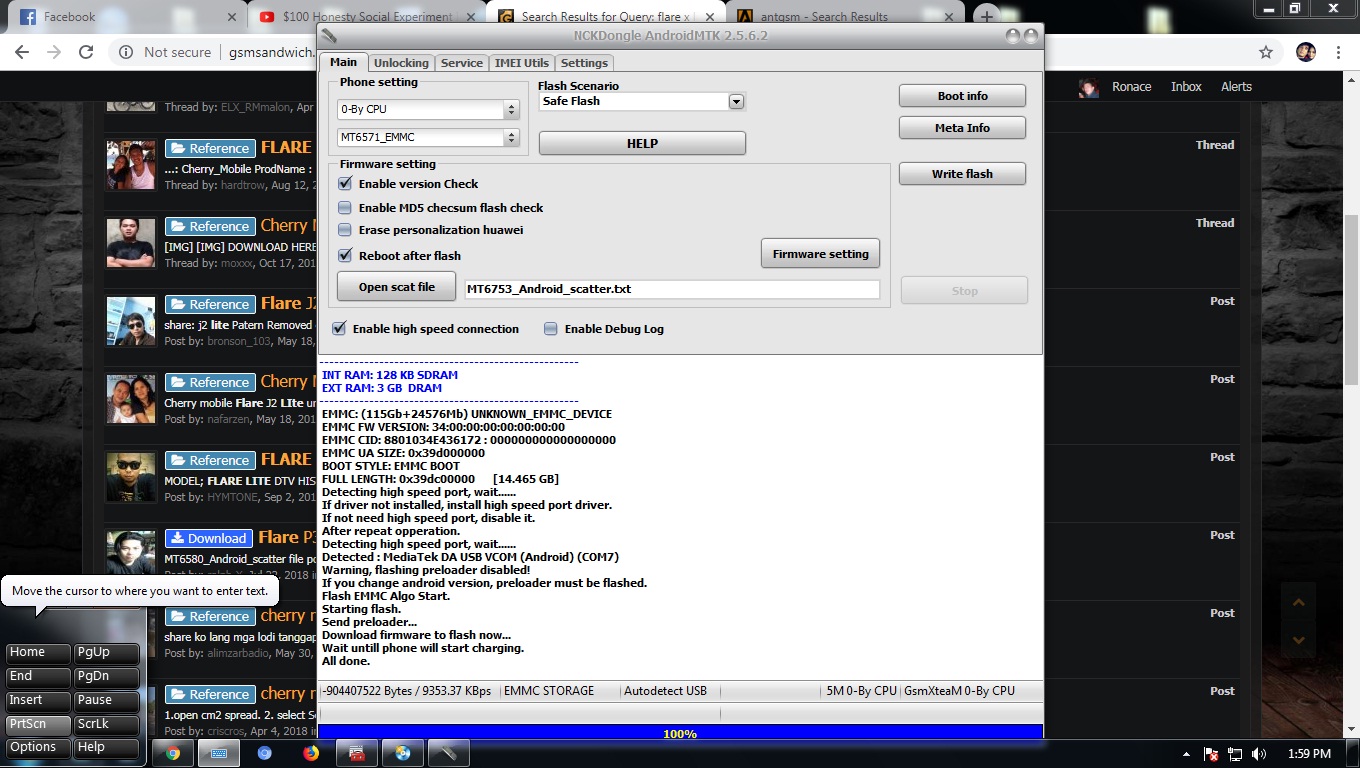The width and height of the screenshot is (1360, 768).
Task: Click the NCKDongle taskbar icon
Action: coord(448,753)
